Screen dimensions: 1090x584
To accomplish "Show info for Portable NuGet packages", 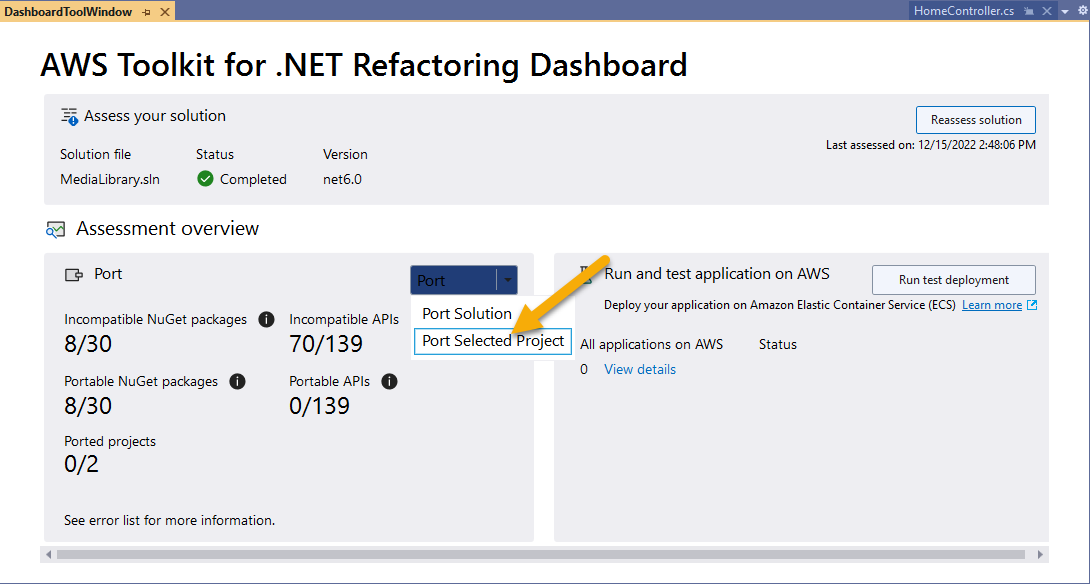I will coord(237,382).
